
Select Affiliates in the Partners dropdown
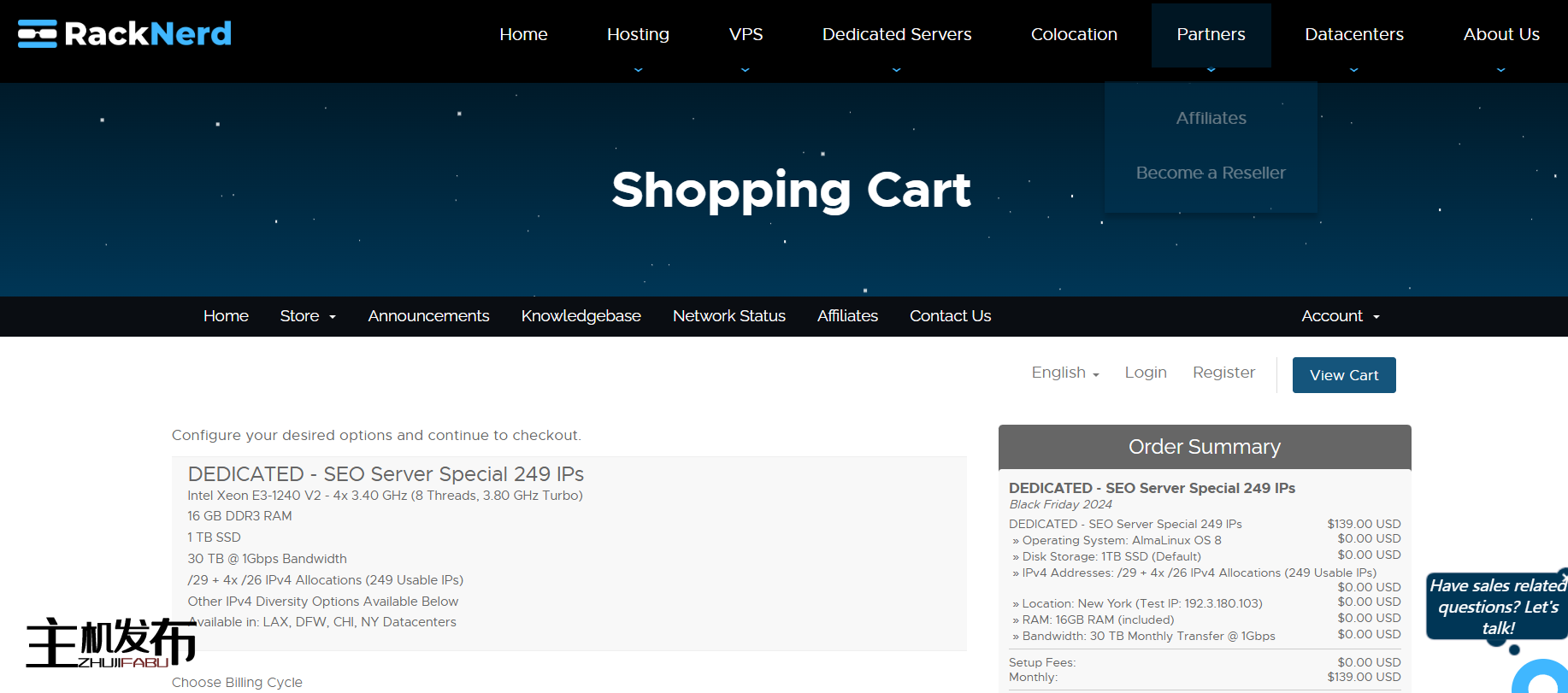[x=1211, y=118]
